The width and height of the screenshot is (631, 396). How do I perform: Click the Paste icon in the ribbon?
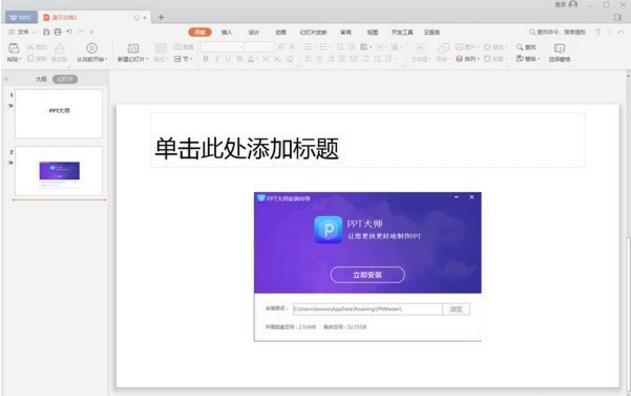14,49
